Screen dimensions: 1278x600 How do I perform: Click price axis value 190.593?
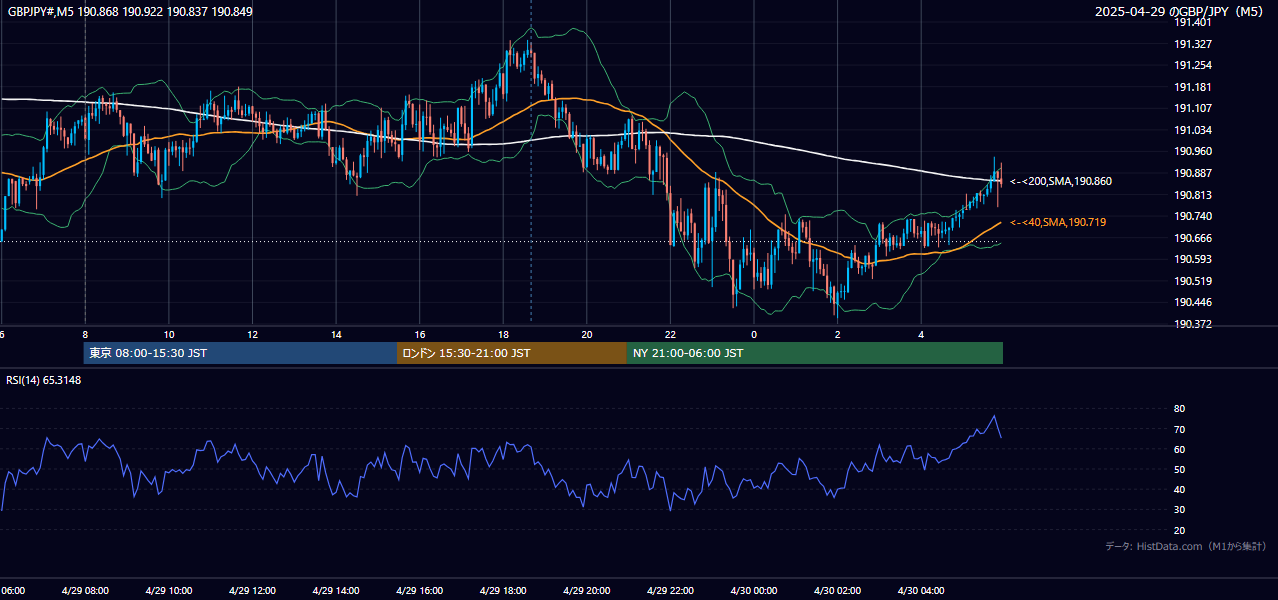click(1193, 259)
